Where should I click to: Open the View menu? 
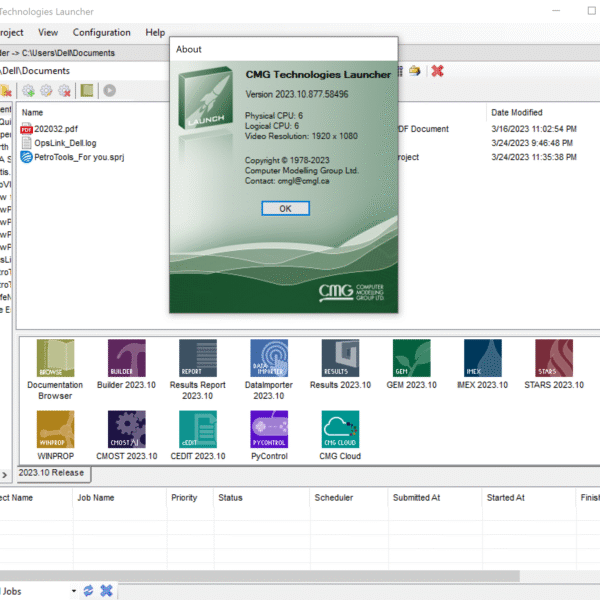click(48, 33)
